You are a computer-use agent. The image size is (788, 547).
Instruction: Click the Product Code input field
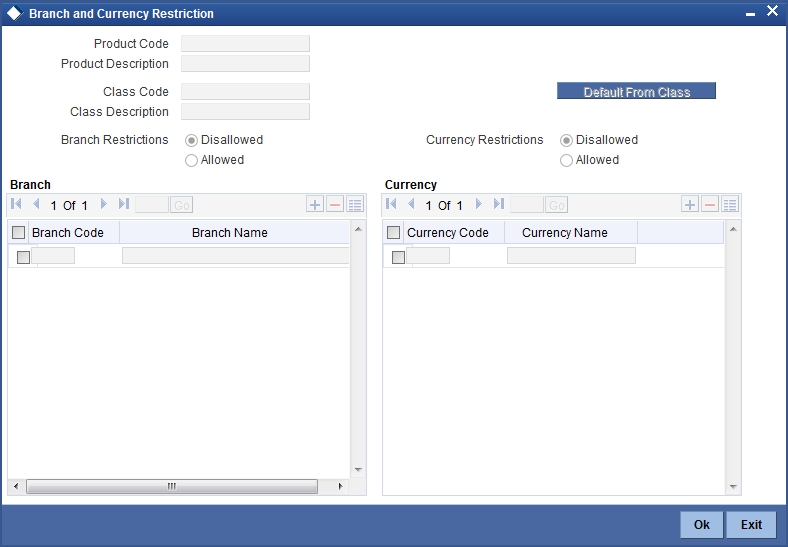[x=245, y=44]
